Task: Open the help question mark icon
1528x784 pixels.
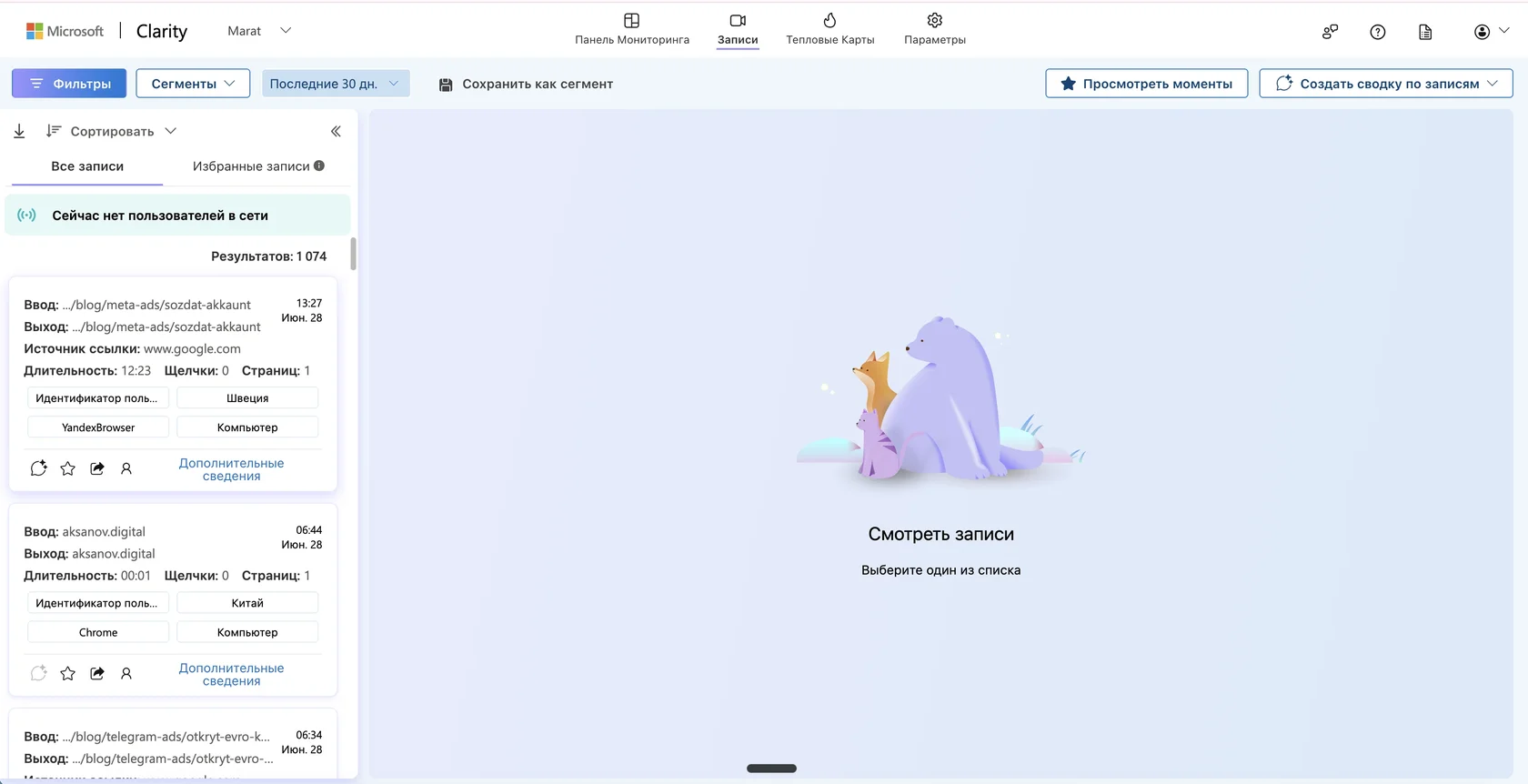Action: point(1378,32)
